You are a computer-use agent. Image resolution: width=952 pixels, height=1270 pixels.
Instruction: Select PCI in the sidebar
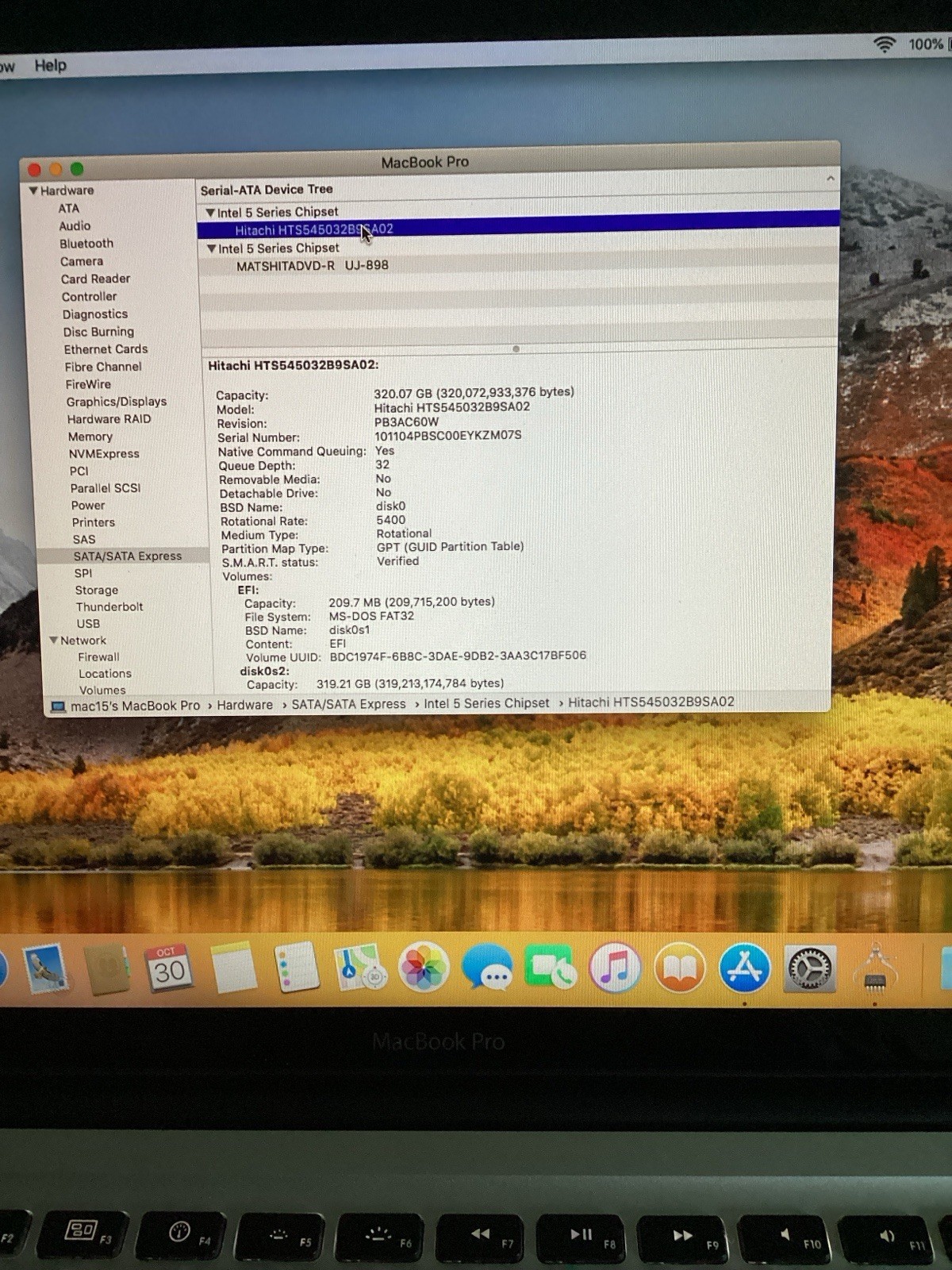pos(79,470)
